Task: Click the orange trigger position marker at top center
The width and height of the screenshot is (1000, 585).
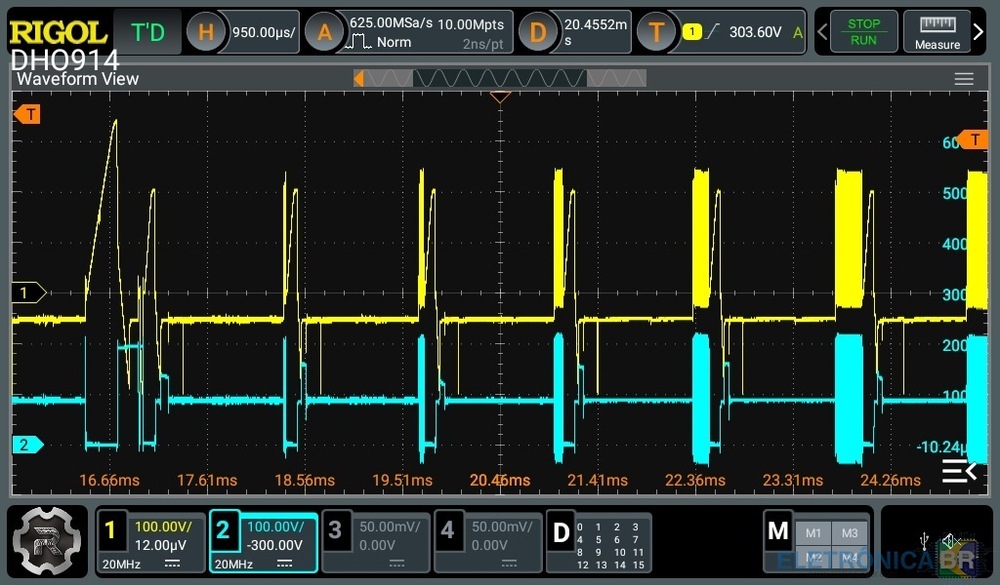Action: pyautogui.click(x=500, y=97)
